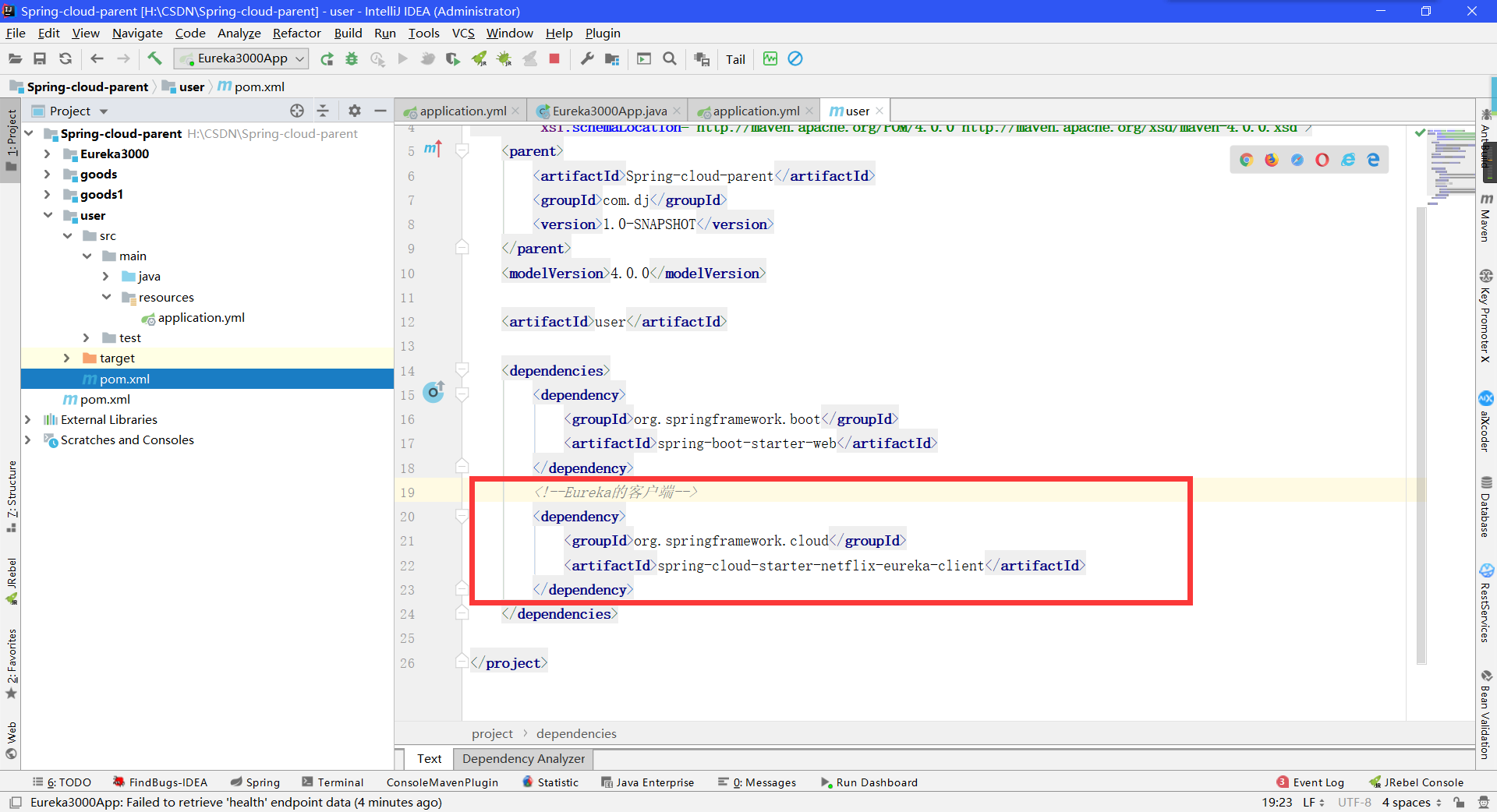Expand the java folder

106,277
